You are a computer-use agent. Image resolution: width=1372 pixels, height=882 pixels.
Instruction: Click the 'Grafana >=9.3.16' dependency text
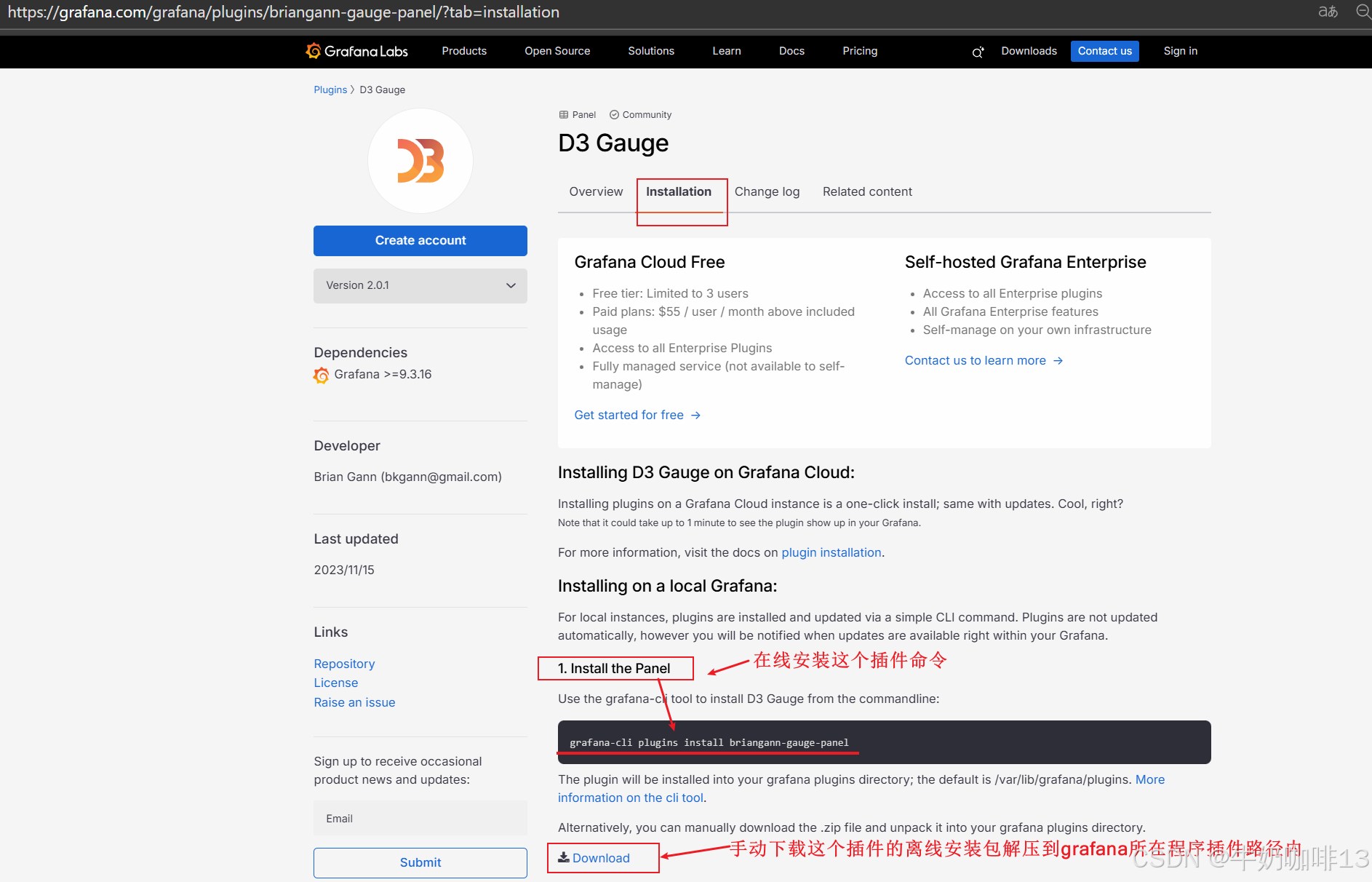[x=383, y=374]
